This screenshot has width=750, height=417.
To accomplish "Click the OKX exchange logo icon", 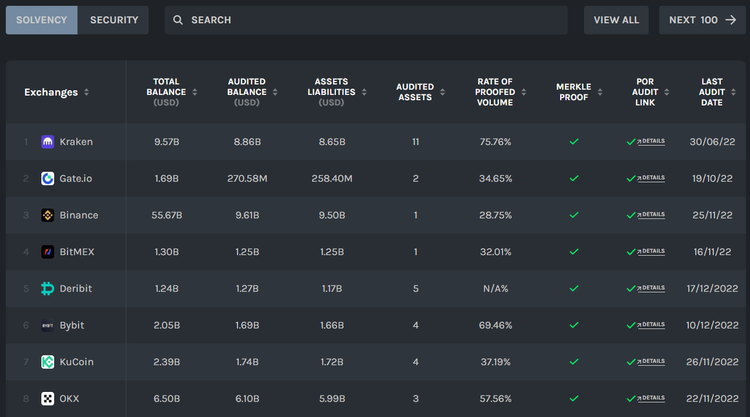I will tap(47, 398).
